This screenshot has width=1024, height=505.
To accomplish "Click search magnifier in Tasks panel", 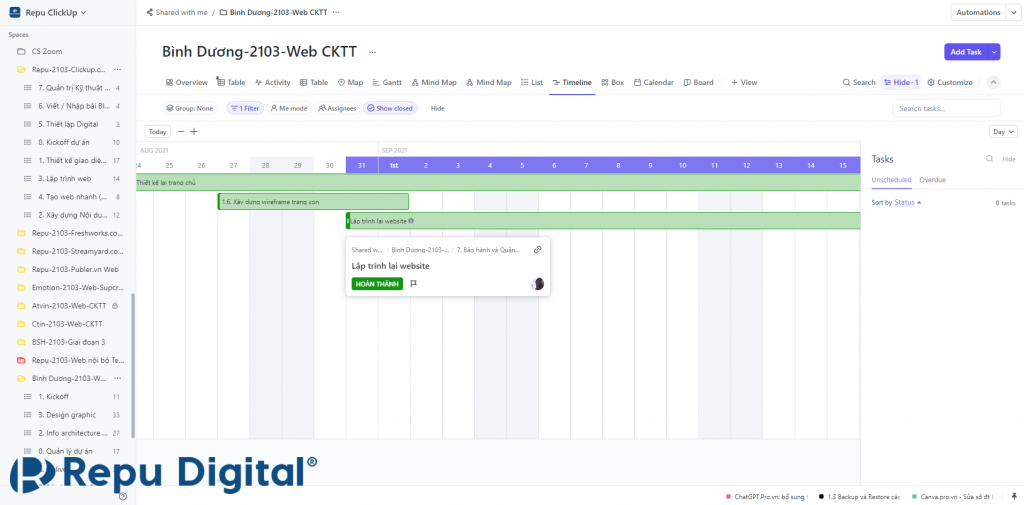I will 989,159.
